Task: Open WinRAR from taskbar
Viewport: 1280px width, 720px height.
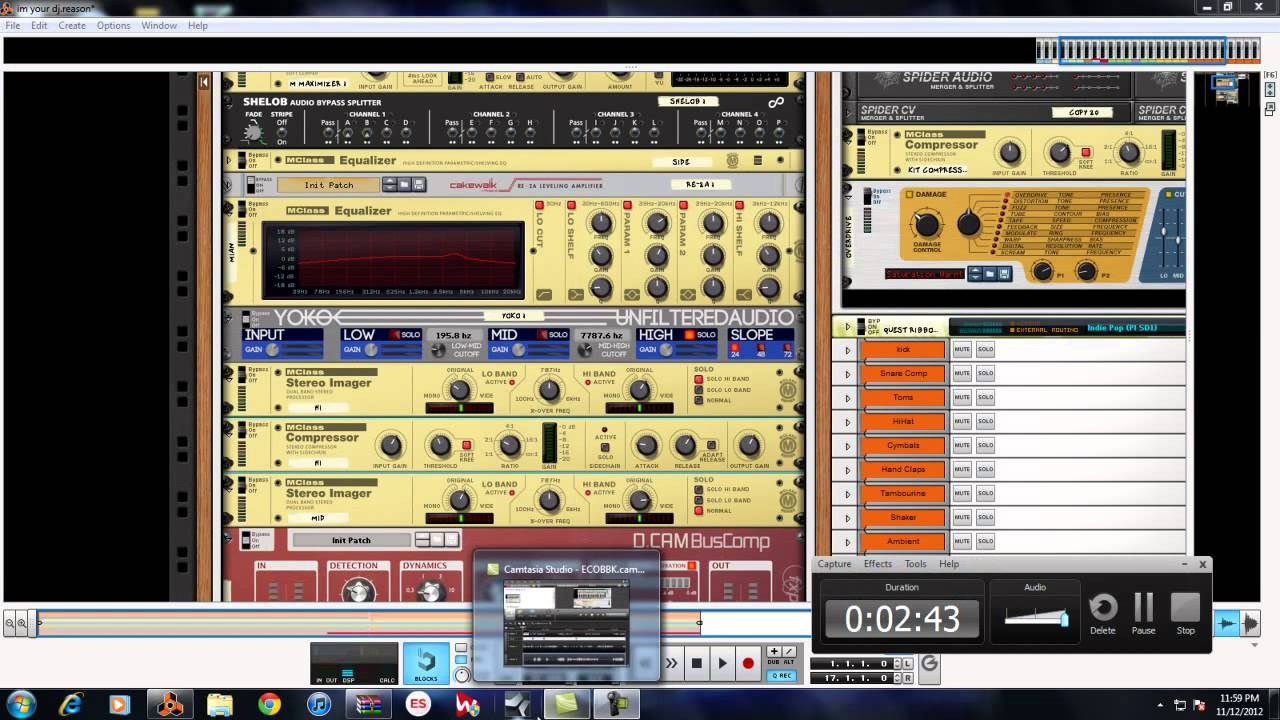Action: tap(369, 705)
